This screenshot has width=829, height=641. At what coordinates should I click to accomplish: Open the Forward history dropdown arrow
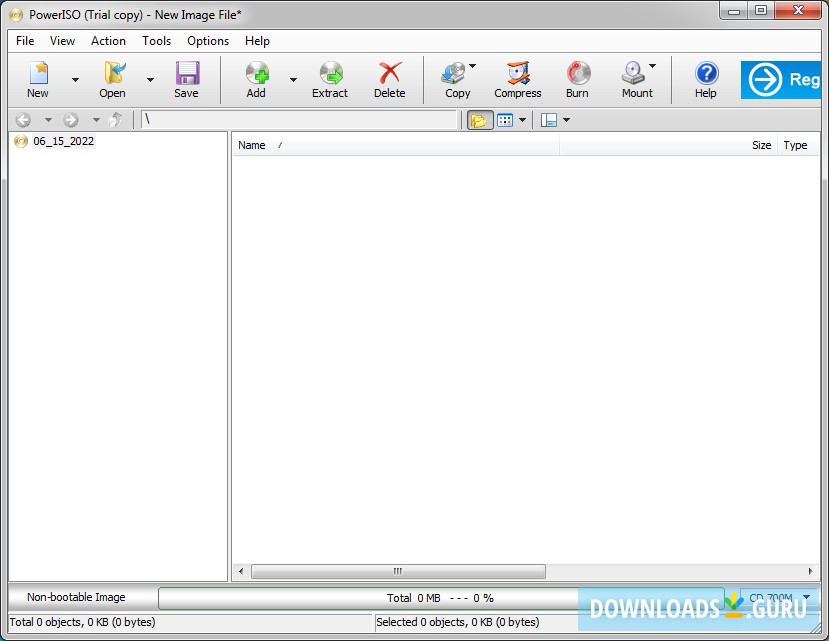coord(96,120)
